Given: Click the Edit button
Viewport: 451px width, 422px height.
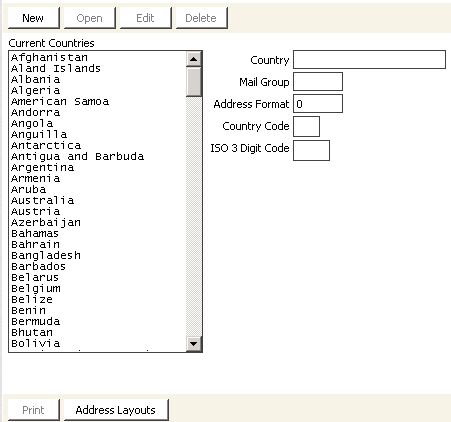Looking at the screenshot, I should [146, 18].
